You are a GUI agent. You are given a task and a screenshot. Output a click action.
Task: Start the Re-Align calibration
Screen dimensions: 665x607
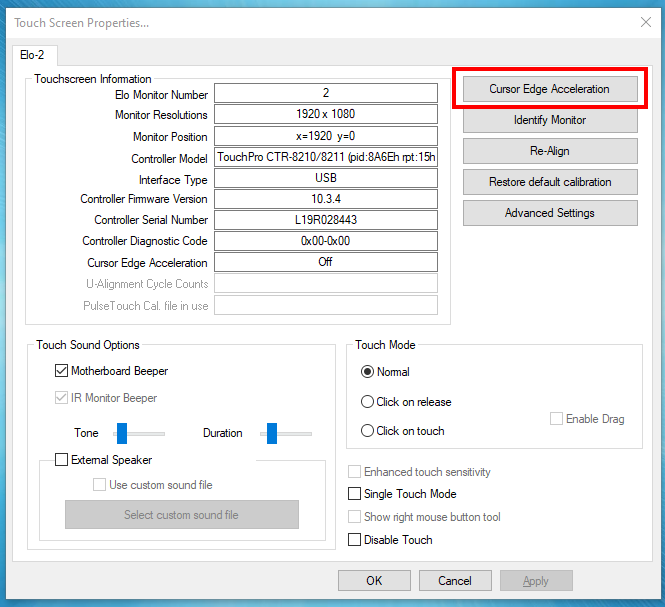[x=550, y=151]
